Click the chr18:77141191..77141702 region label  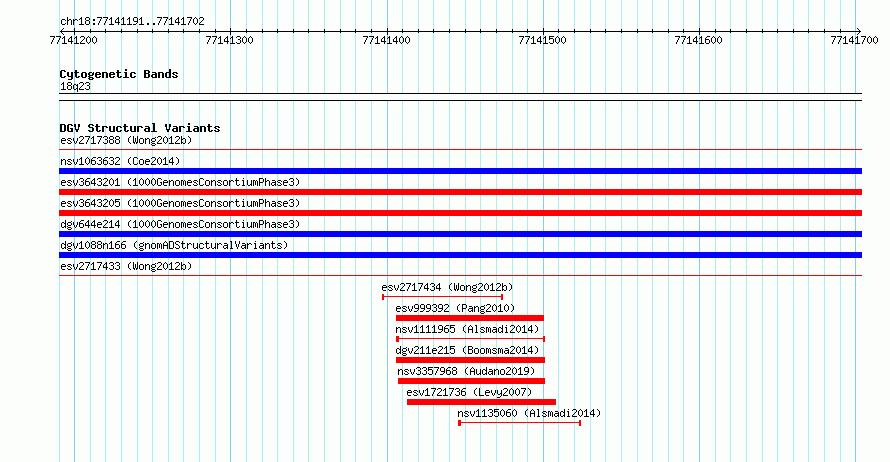(132, 22)
